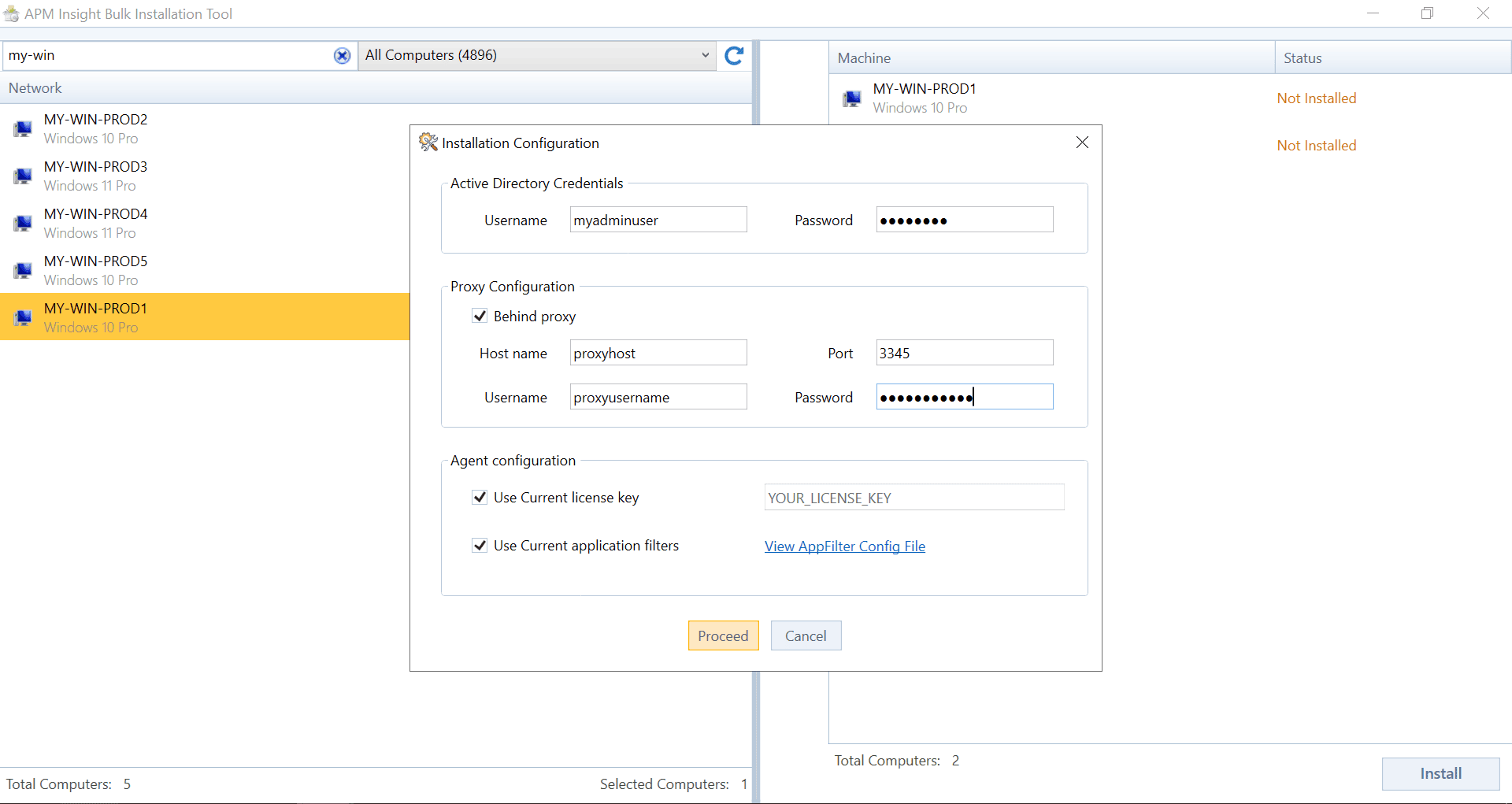
Task: Cancel the Installation Configuration dialog
Action: click(x=806, y=635)
